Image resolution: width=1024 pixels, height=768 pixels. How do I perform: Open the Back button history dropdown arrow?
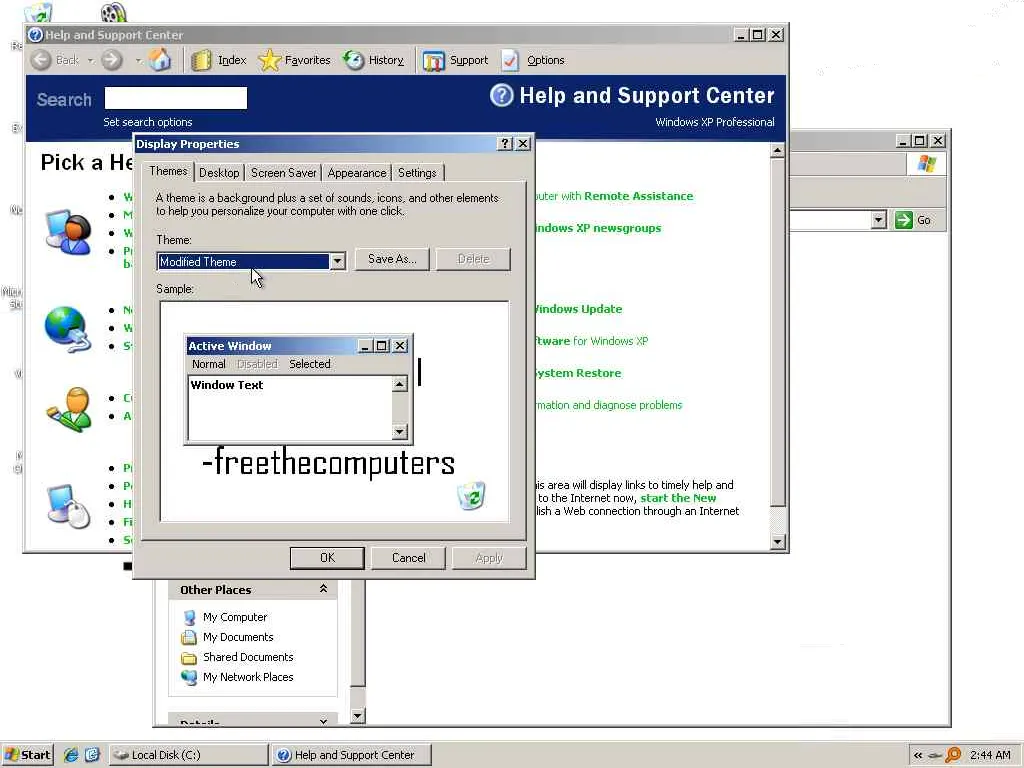coord(90,61)
